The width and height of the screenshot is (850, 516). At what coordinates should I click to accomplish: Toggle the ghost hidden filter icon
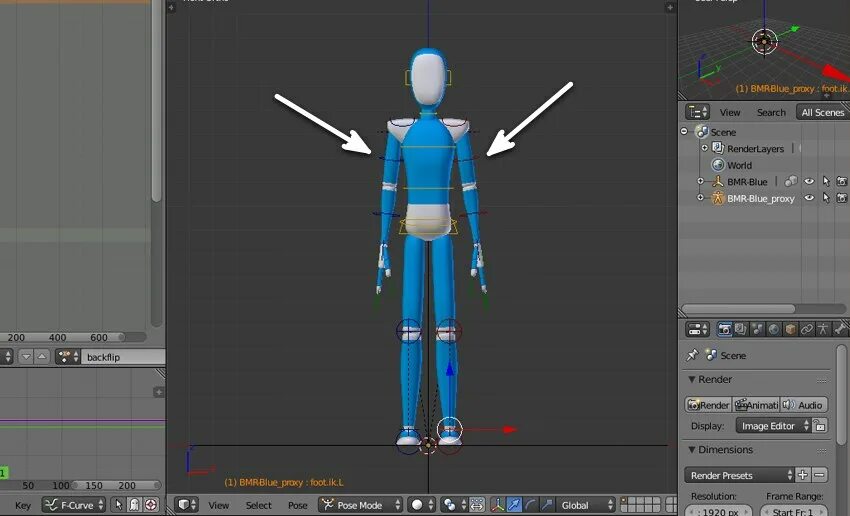pos(134,505)
